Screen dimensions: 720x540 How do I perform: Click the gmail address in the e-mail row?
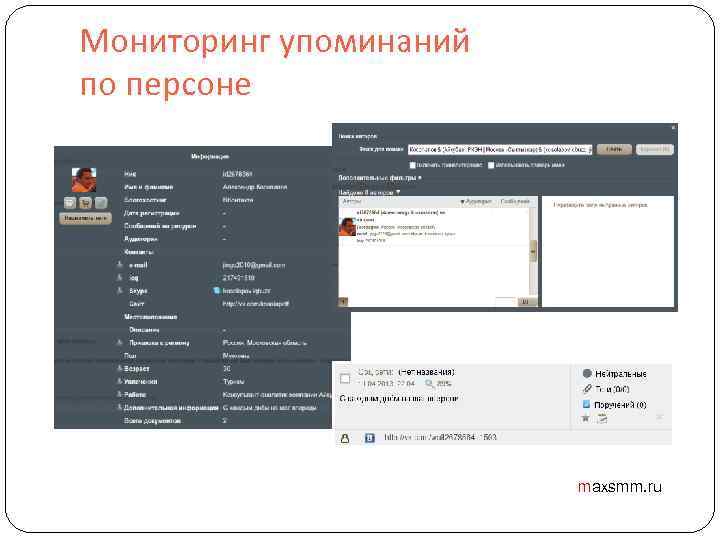click(x=253, y=265)
